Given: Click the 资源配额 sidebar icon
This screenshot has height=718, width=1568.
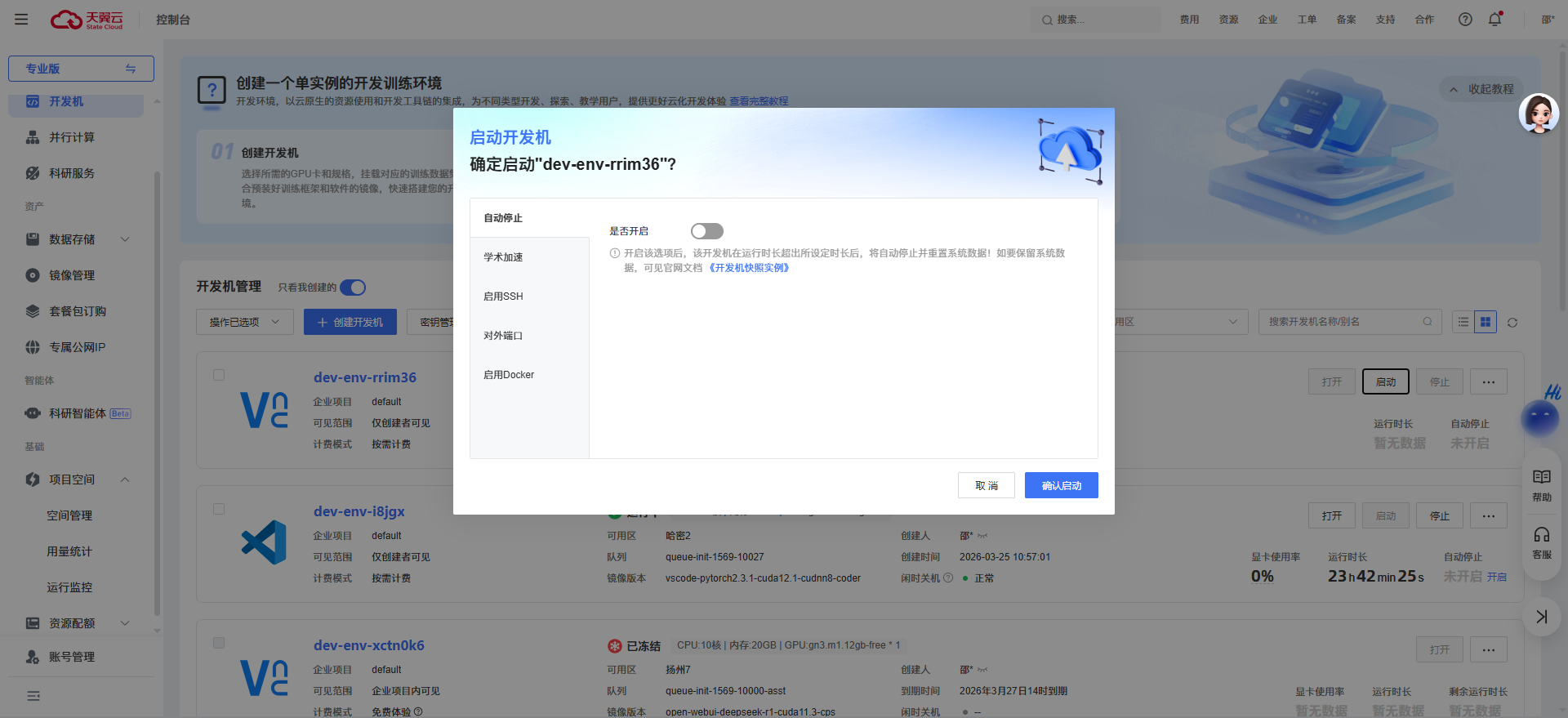Looking at the screenshot, I should click(x=33, y=623).
